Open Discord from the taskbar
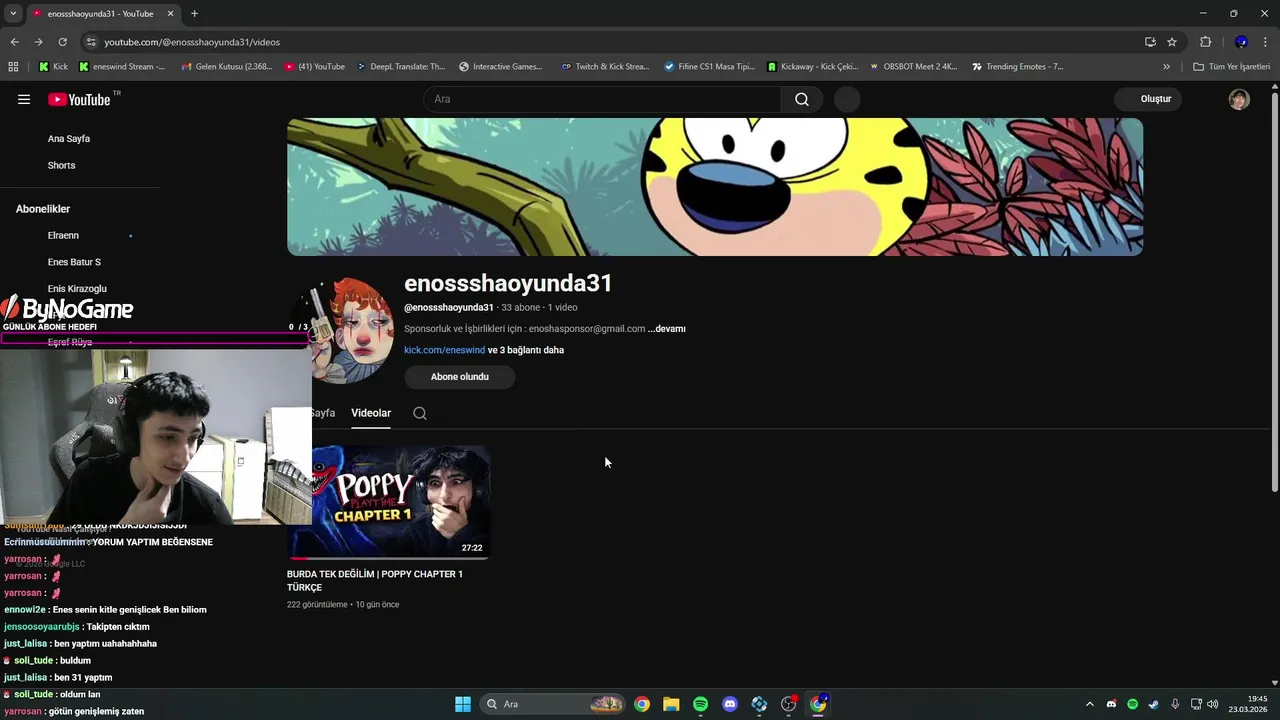1280x720 pixels. [730, 704]
